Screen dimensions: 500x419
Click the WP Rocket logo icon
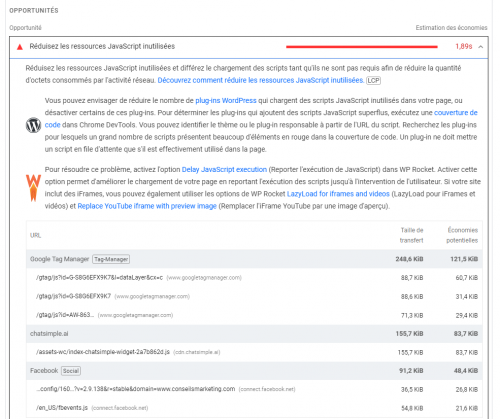pos(33,188)
